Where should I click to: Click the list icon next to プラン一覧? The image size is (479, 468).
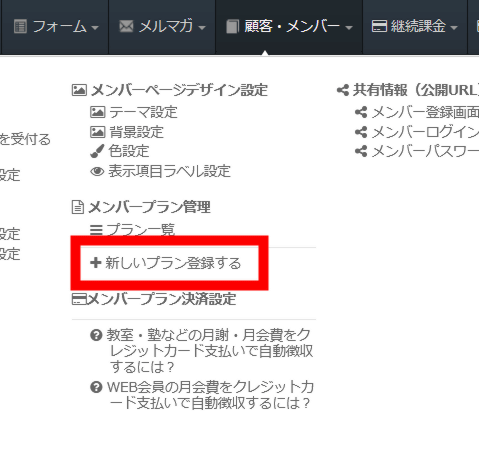click(96, 230)
